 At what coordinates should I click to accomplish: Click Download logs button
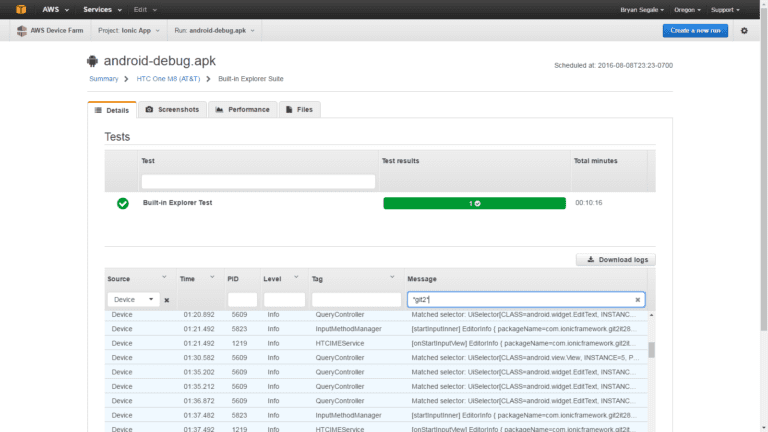tap(616, 260)
